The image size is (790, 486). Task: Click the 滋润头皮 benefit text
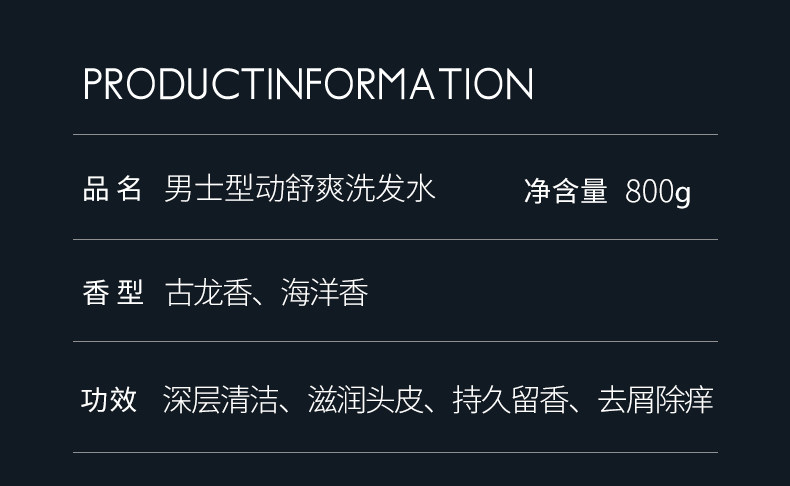coord(365,401)
